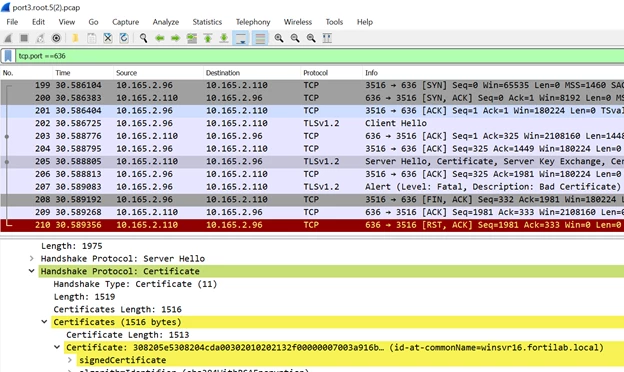Viewport: 624px width, 372px height.
Task: Reload the capture file
Action: coord(124,38)
